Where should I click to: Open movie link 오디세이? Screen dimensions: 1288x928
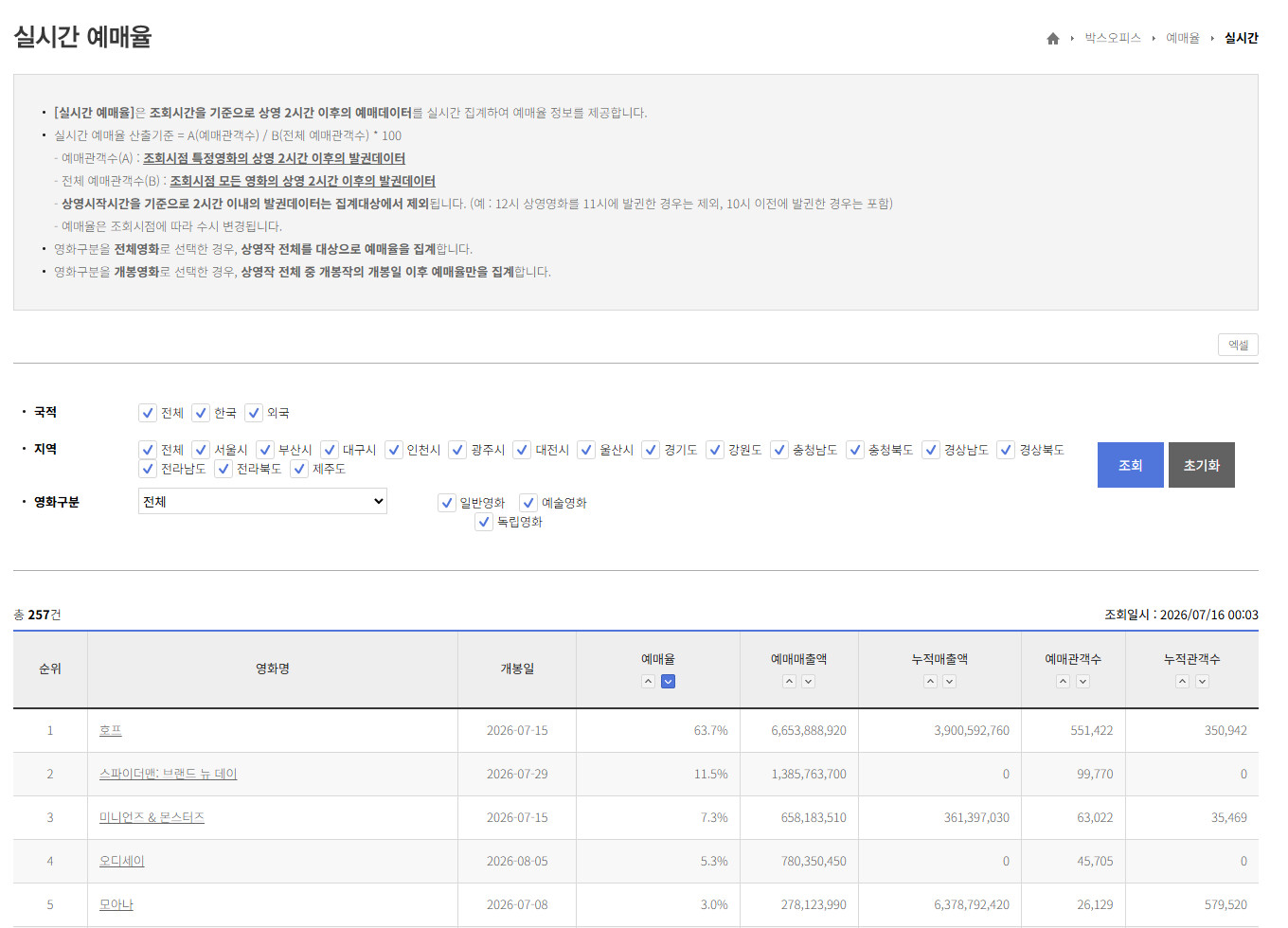122,862
